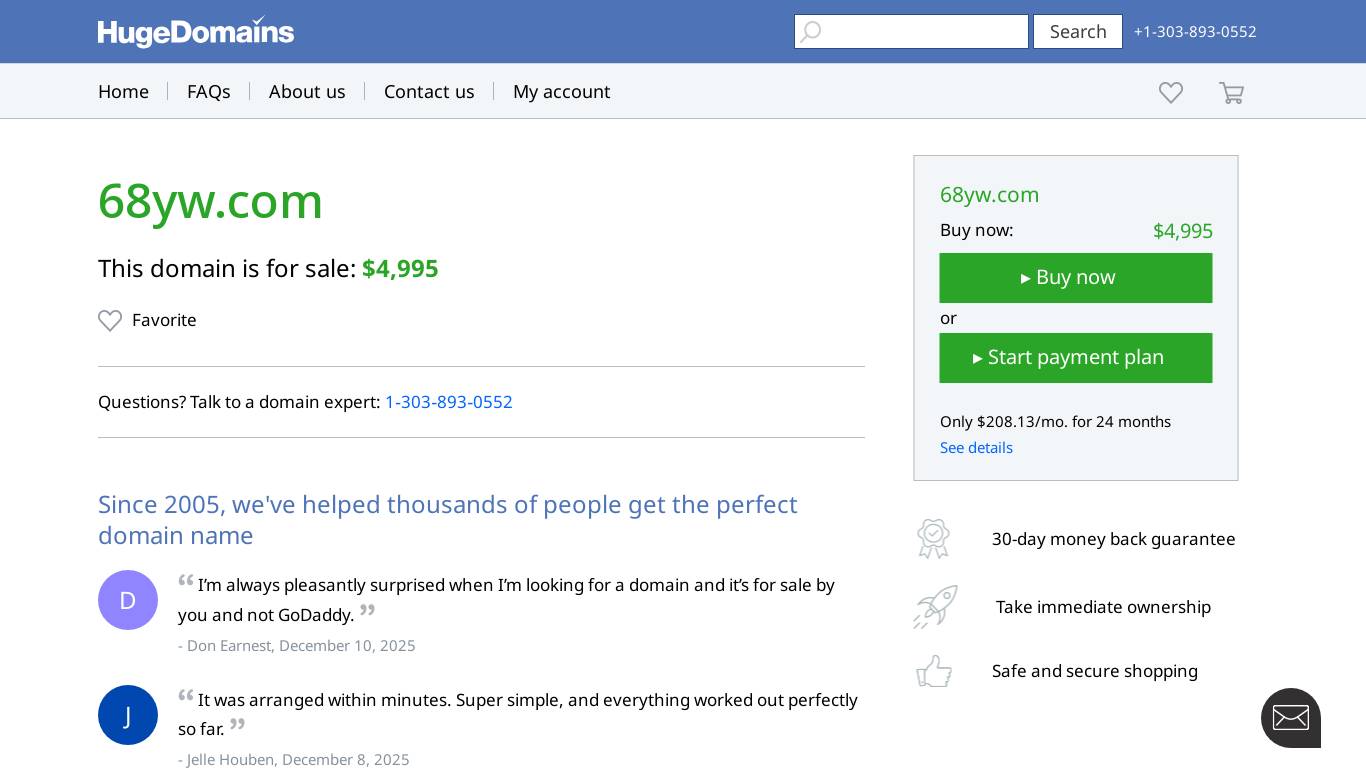Click the money back guarantee badge icon

click(x=933, y=539)
